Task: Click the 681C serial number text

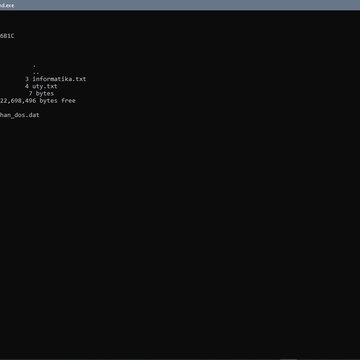Action: [7, 36]
